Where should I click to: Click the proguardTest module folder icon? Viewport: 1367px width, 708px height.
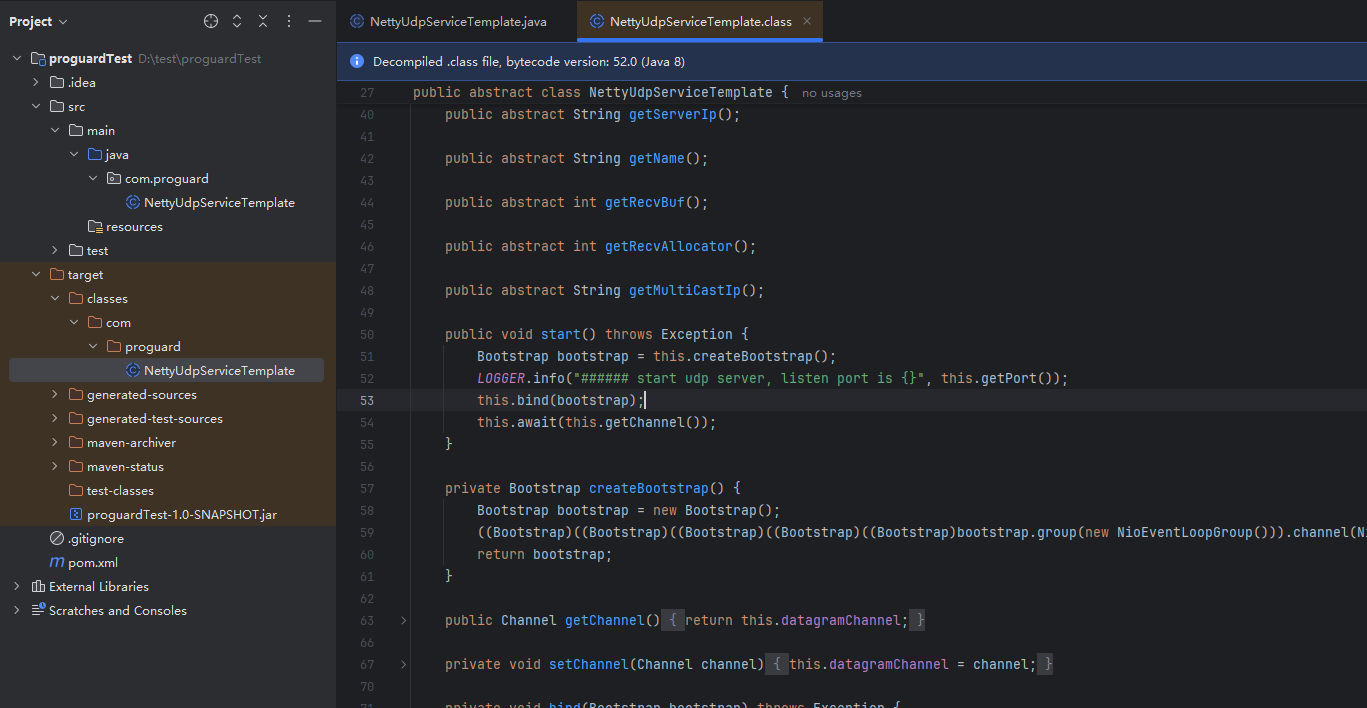tap(38, 59)
